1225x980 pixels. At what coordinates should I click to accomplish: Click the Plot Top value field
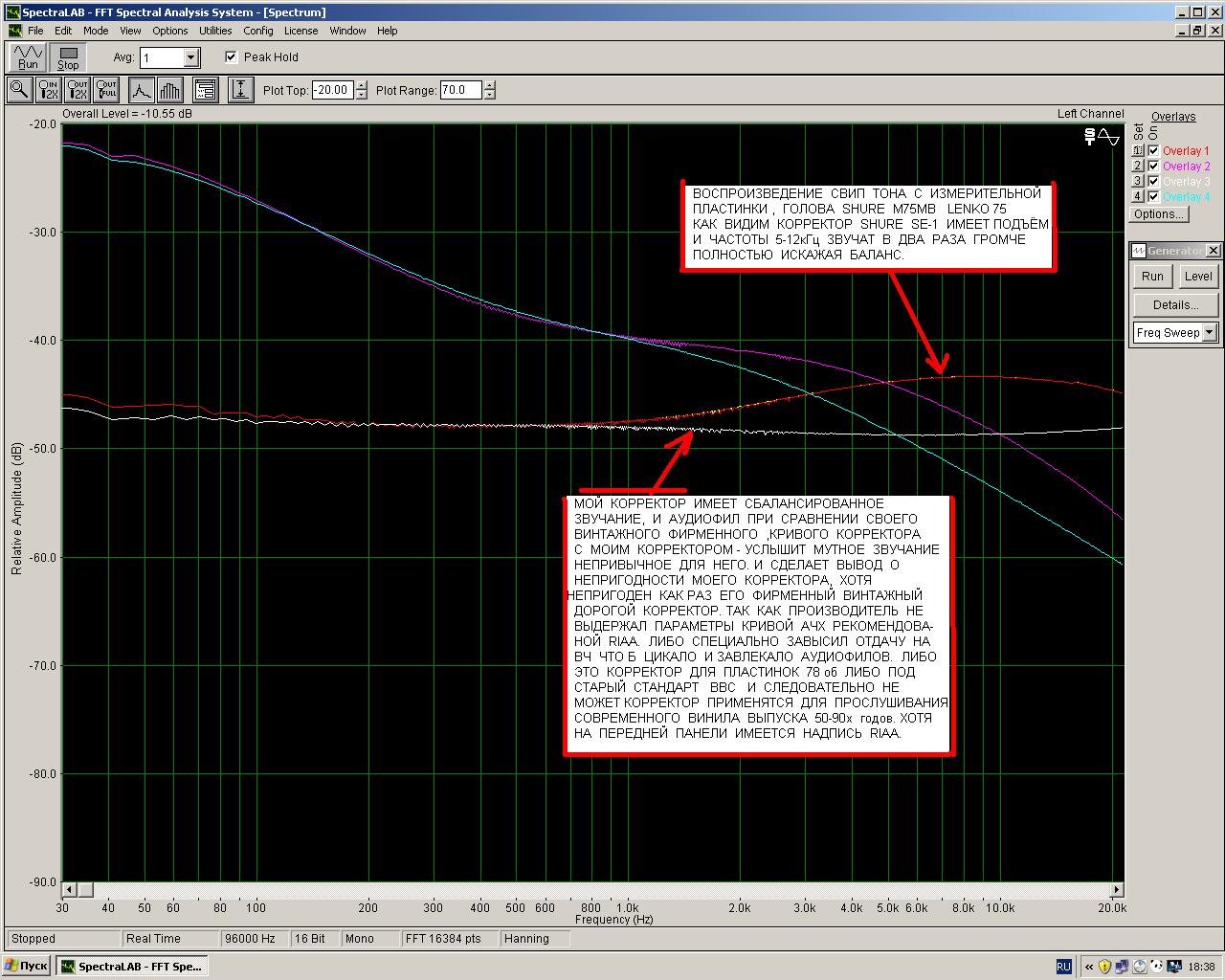(x=332, y=90)
